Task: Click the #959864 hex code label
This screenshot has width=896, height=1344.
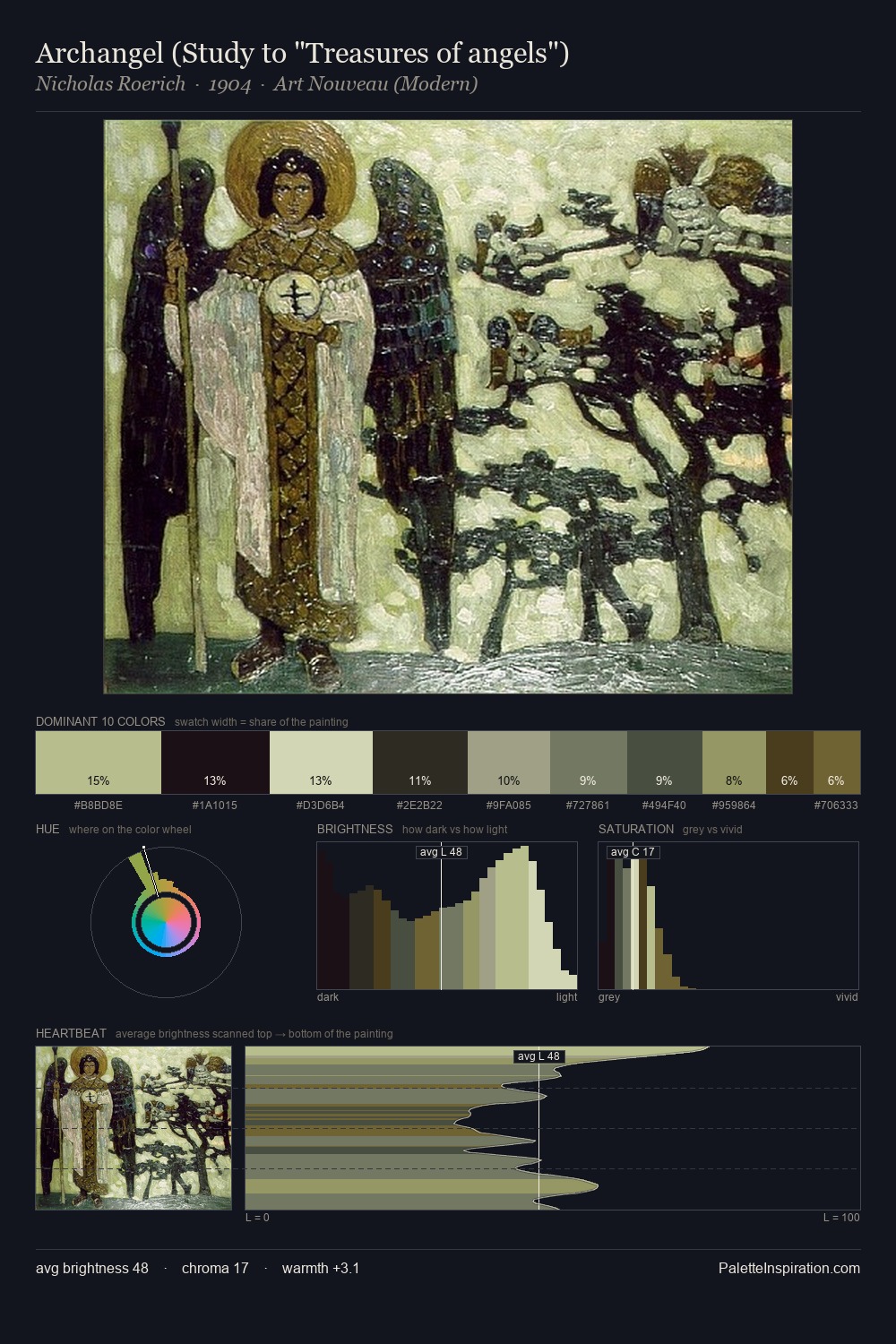Action: point(734,805)
